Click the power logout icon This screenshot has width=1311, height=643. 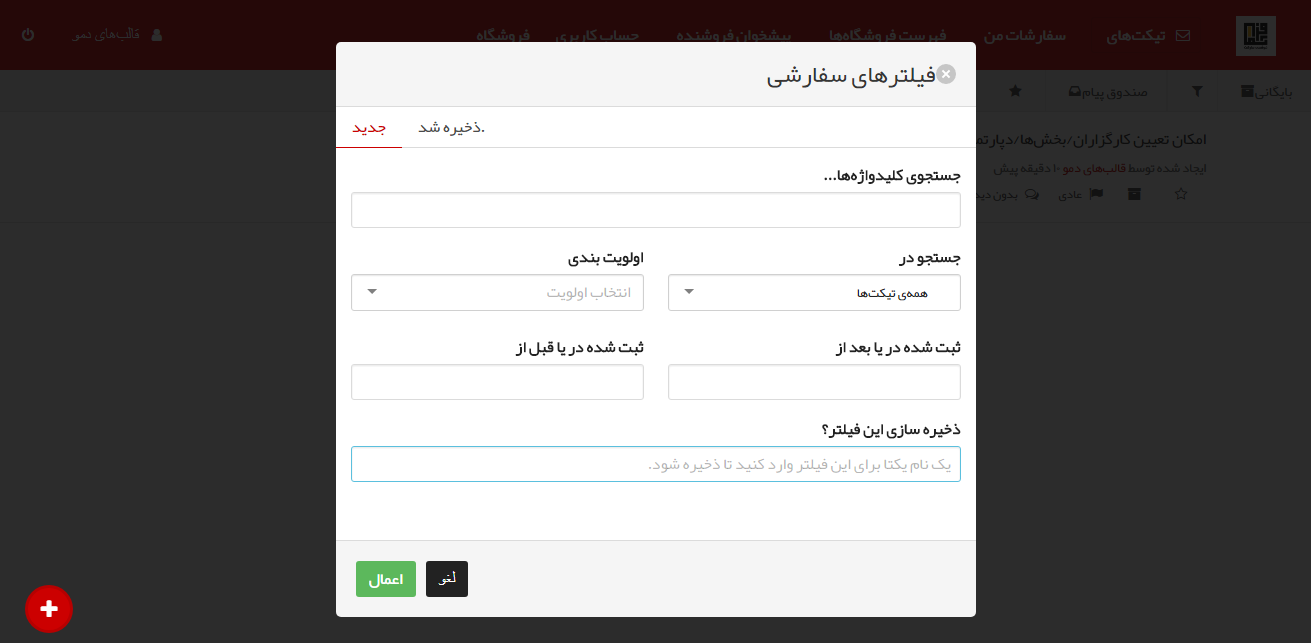pyautogui.click(x=27, y=35)
